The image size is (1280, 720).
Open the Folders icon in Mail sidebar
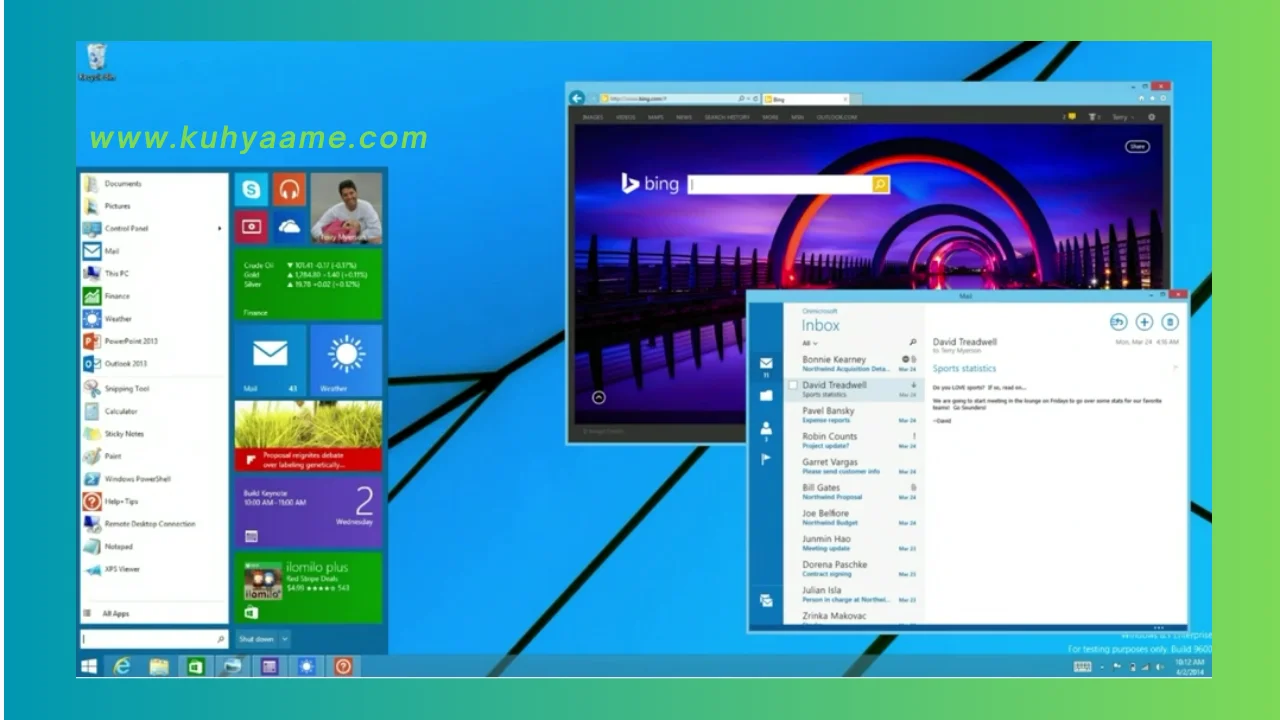coord(766,396)
